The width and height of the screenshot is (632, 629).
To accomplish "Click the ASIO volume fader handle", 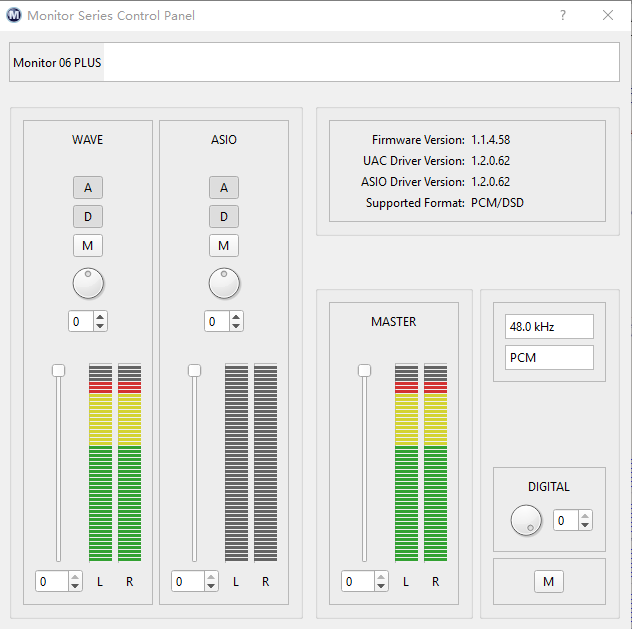I will tap(195, 370).
